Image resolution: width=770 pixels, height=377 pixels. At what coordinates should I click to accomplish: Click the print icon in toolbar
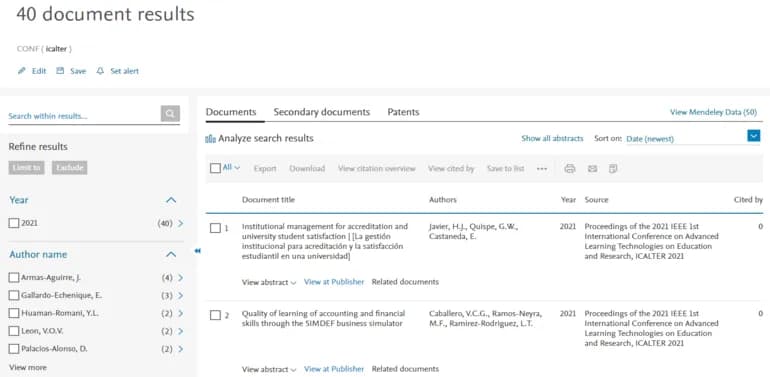(x=570, y=169)
